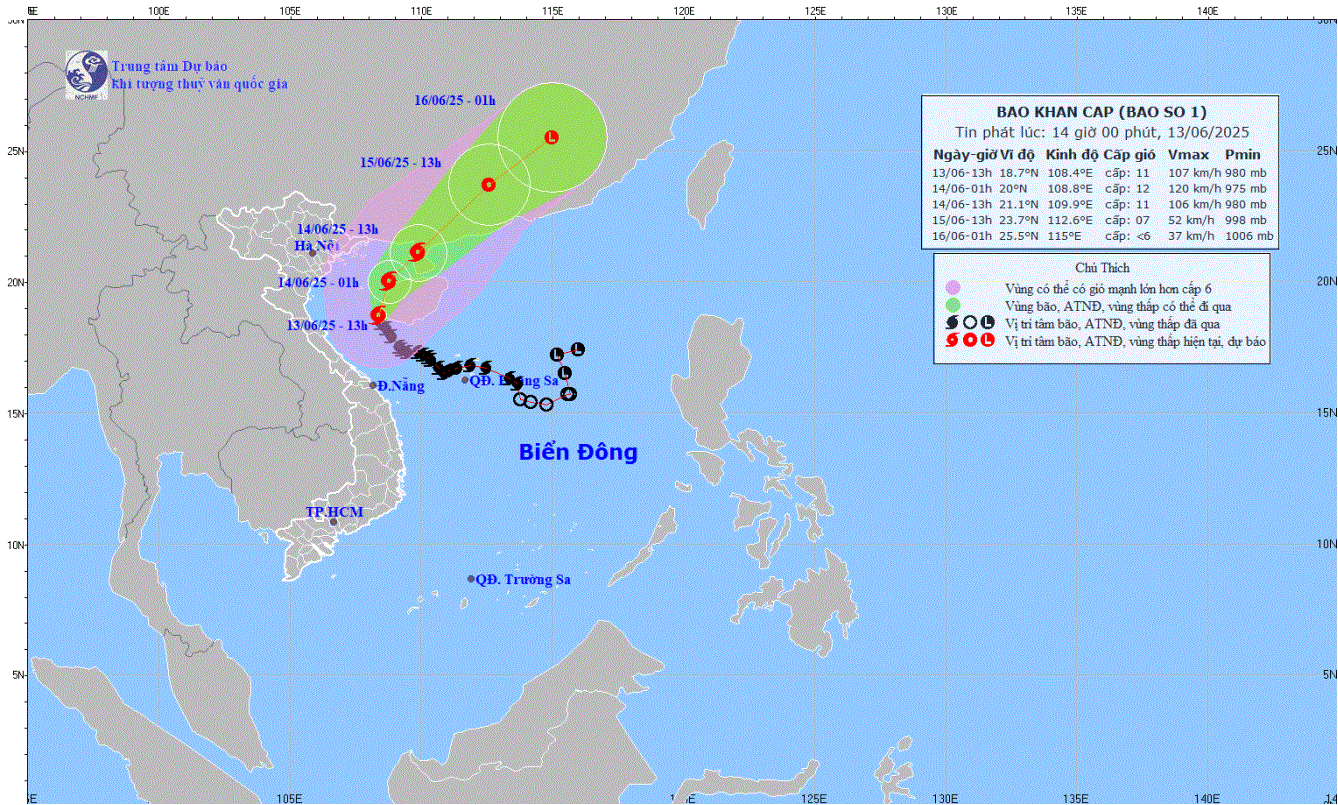Screen dimensions: 1338x805
Task: Click the 'Hà Nội' map label
Action: (317, 245)
